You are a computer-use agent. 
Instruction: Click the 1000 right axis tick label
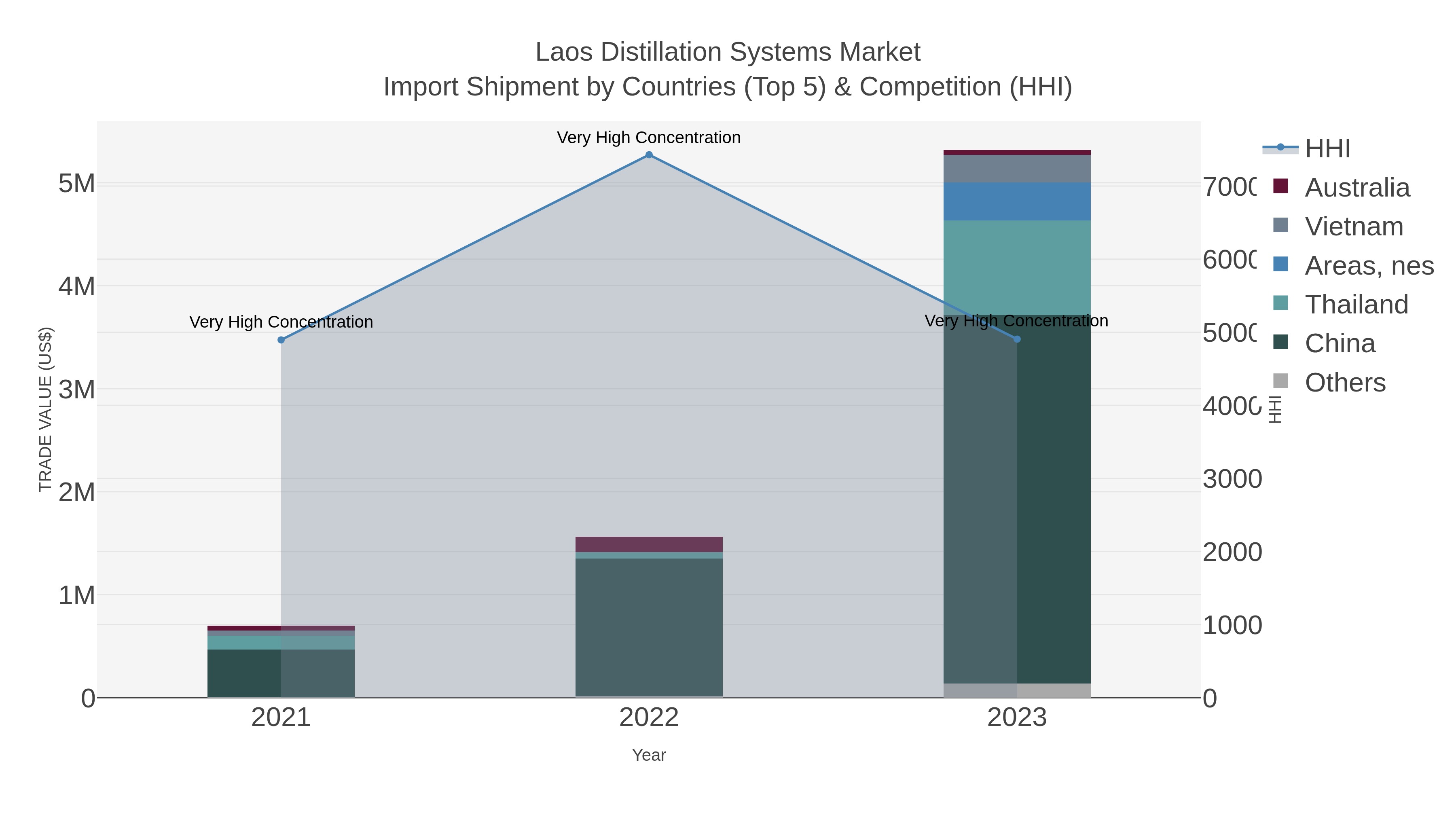(x=1232, y=625)
